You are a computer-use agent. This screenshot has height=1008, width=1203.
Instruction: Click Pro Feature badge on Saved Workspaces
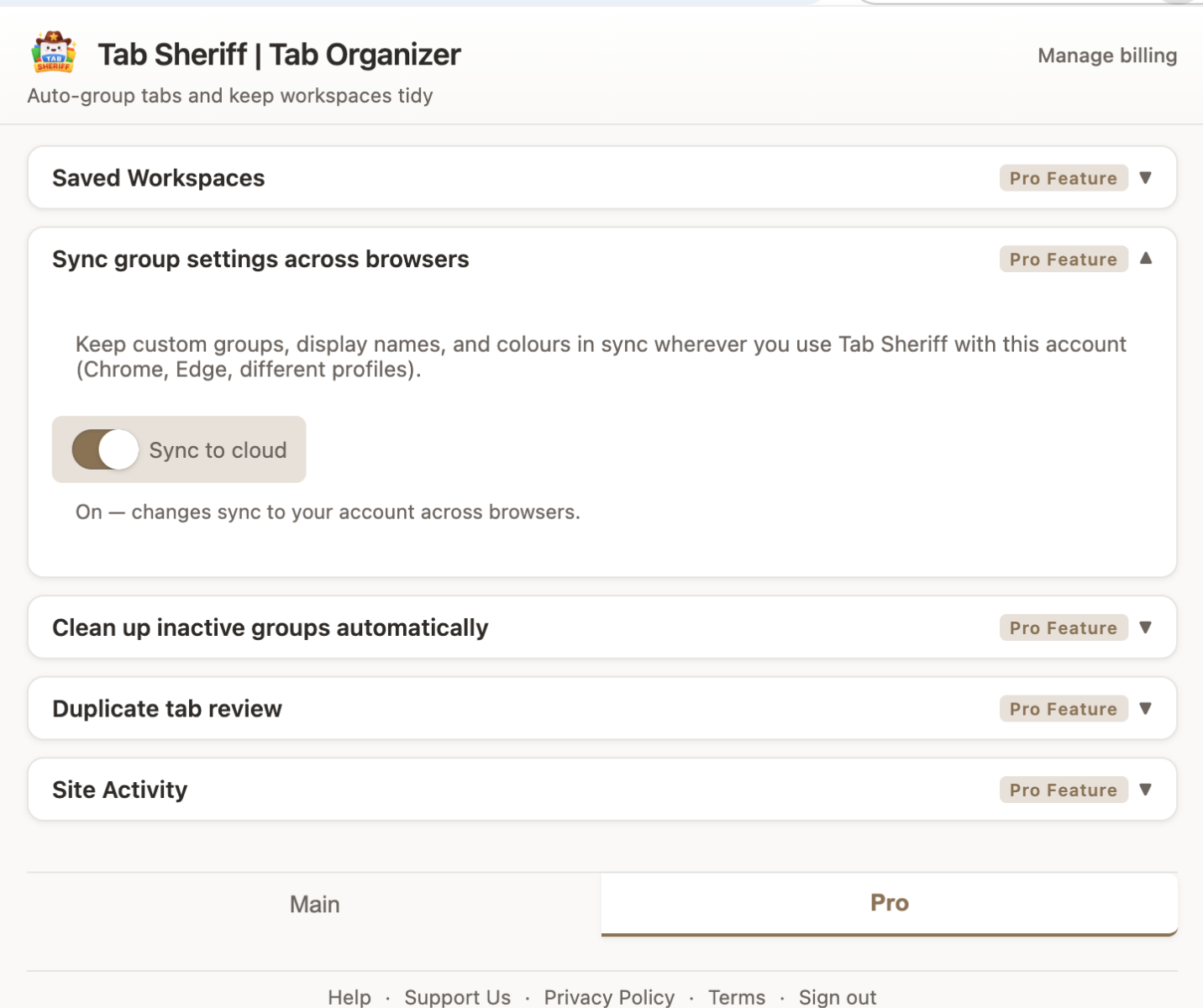[x=1064, y=178]
